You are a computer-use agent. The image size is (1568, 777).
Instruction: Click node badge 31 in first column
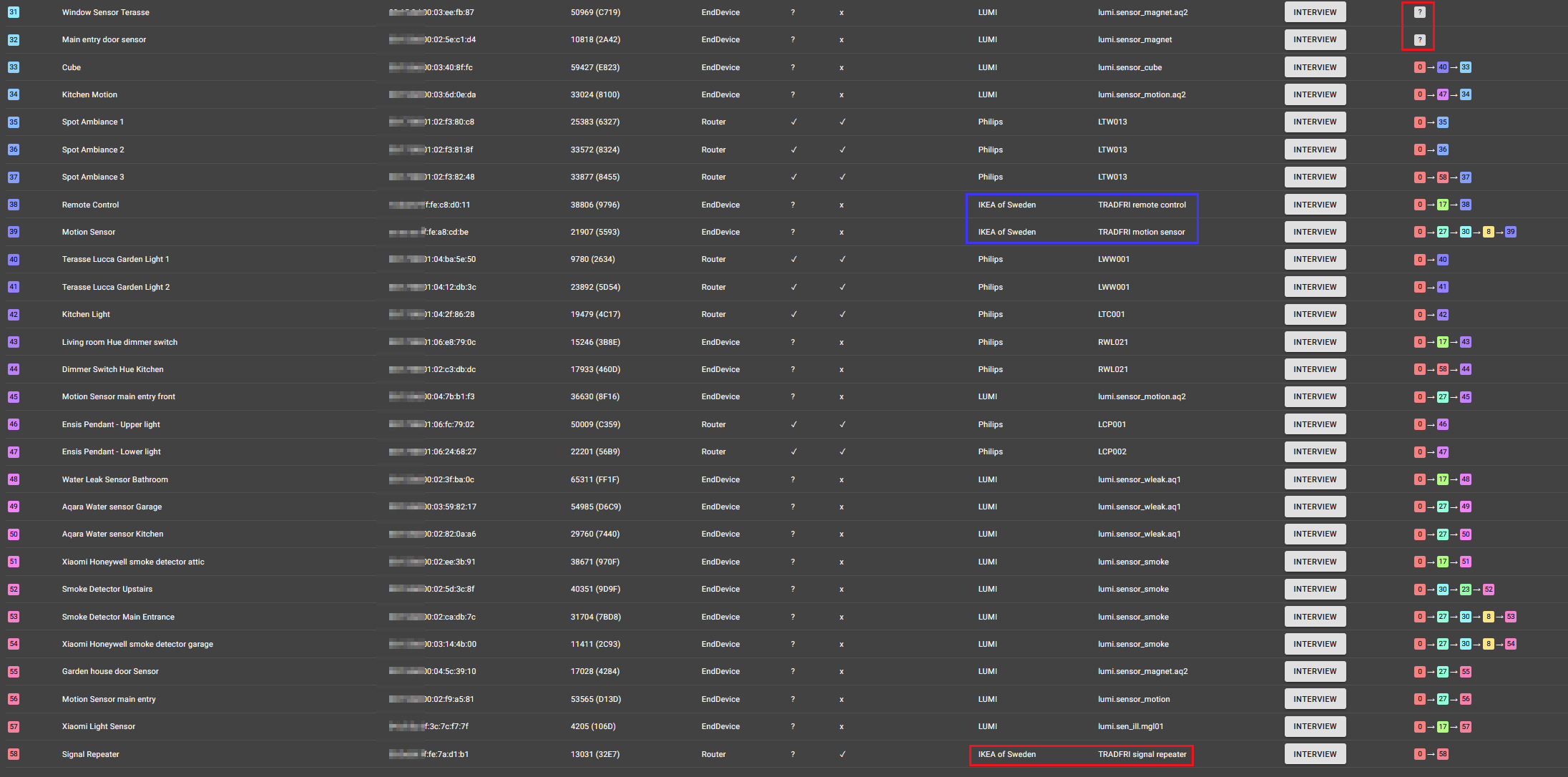pos(14,12)
